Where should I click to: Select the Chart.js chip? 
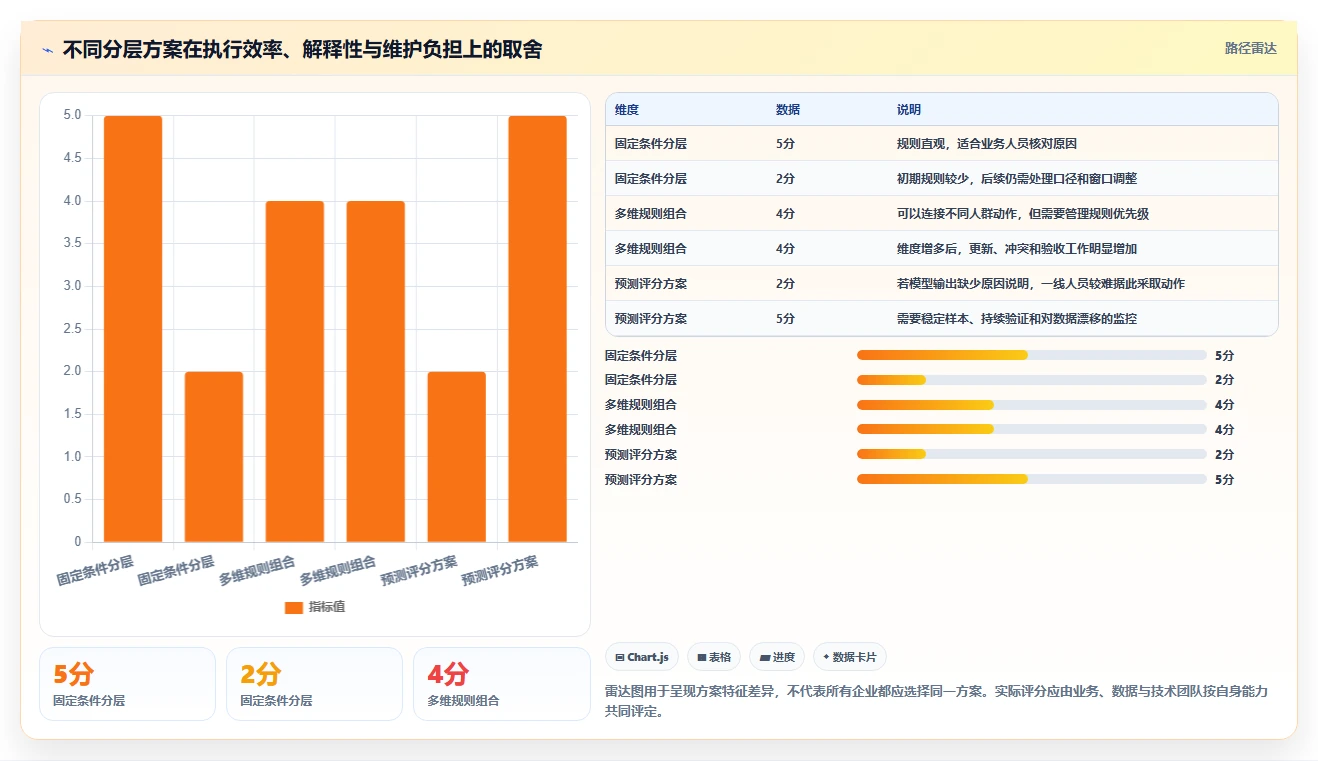click(642, 657)
